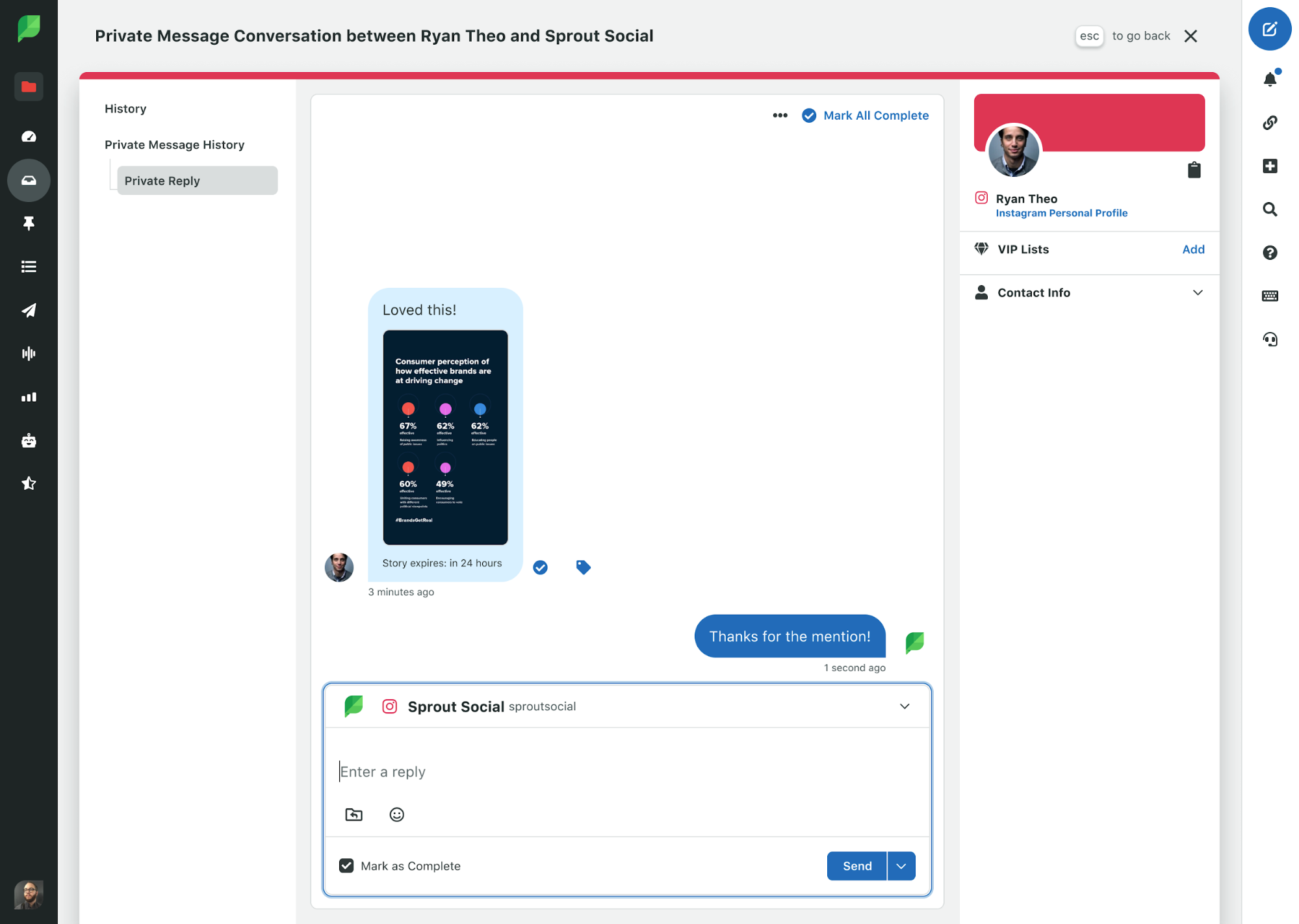Open the headset support icon
This screenshot has height=924, width=1299.
(1270, 339)
